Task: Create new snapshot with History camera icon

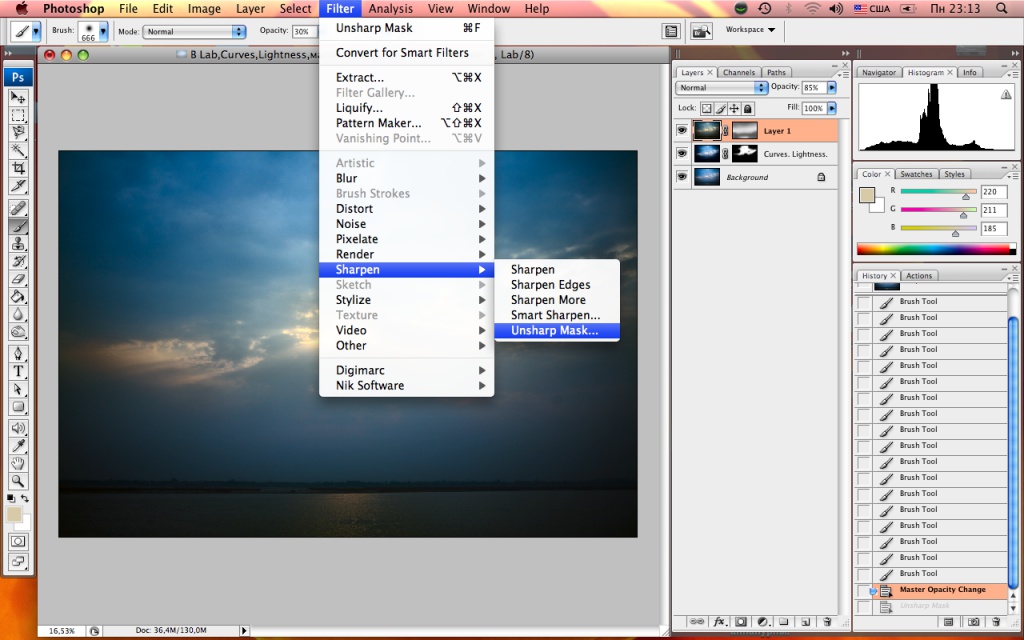Action: [973, 621]
